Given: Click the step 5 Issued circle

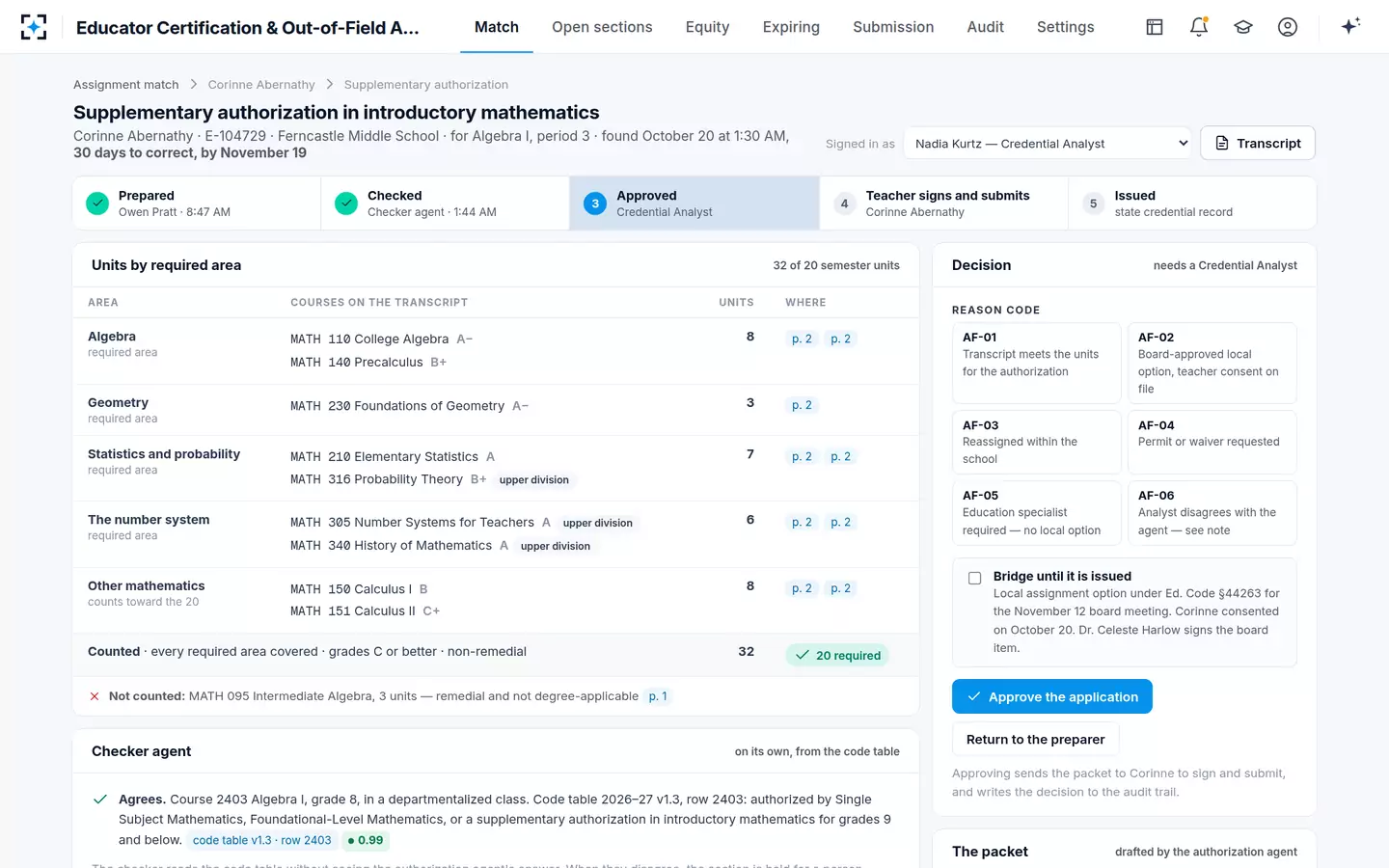Looking at the screenshot, I should [x=1093, y=203].
